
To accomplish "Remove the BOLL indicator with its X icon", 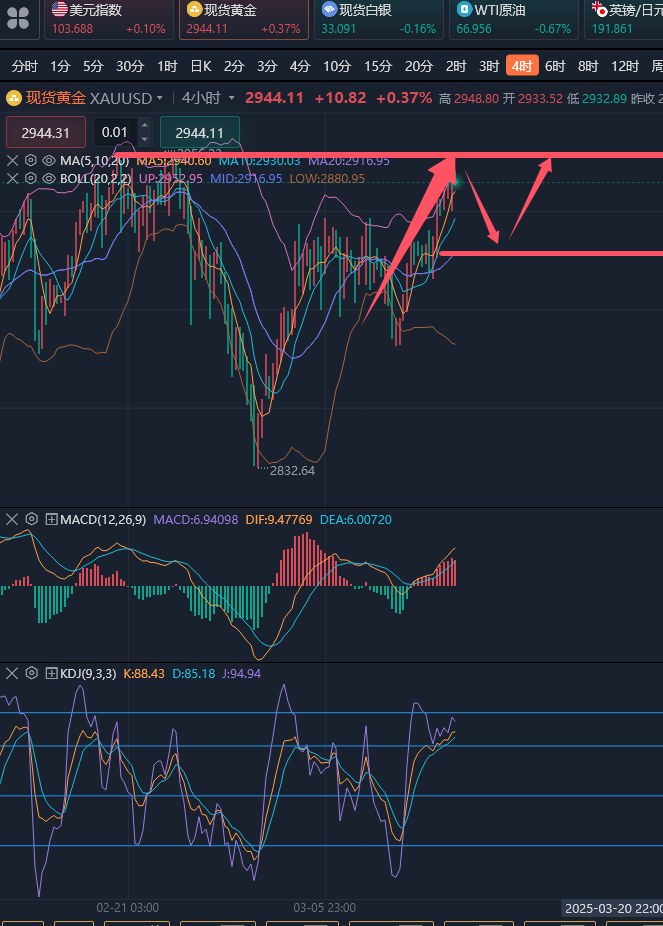I will coord(13,179).
